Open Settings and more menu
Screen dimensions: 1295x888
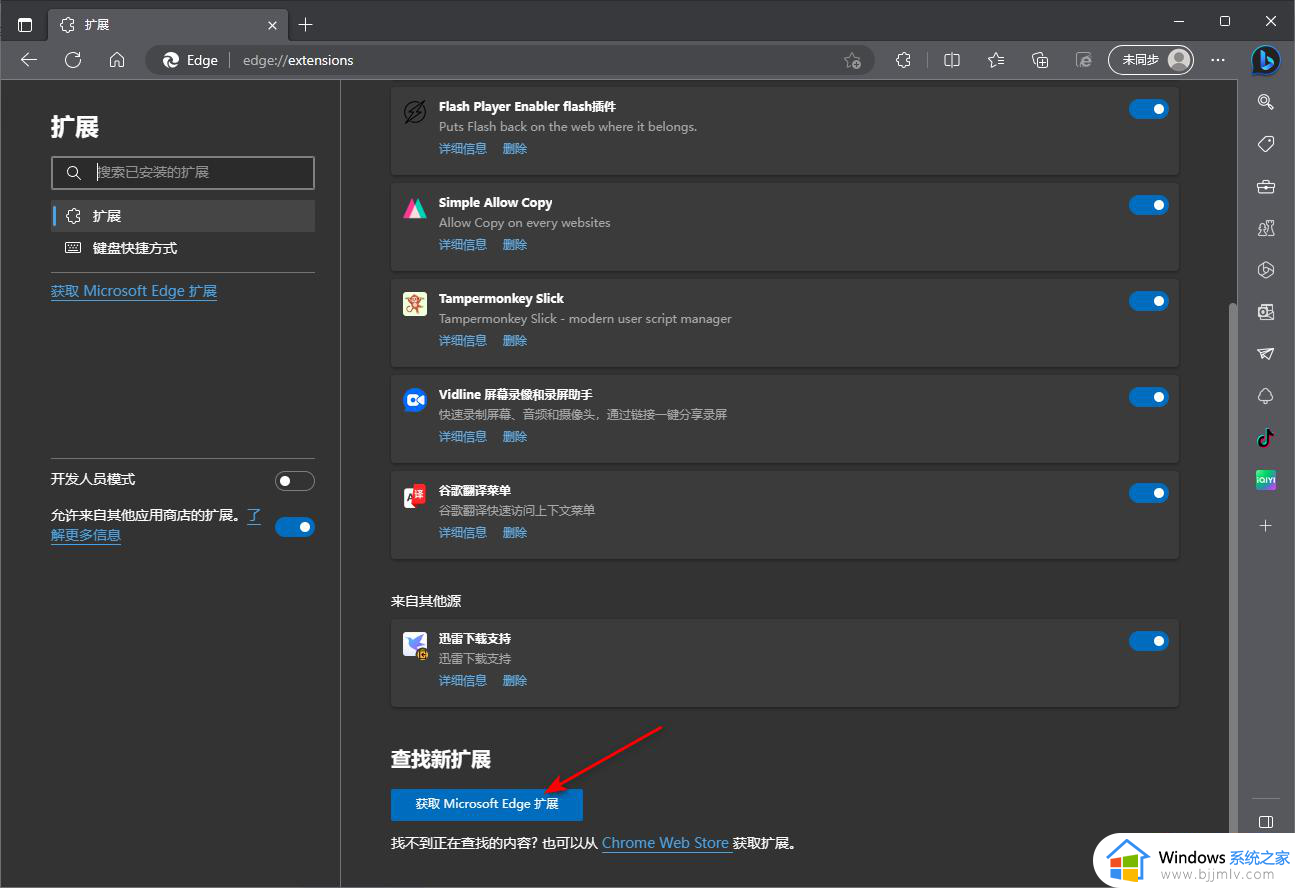click(x=1218, y=60)
